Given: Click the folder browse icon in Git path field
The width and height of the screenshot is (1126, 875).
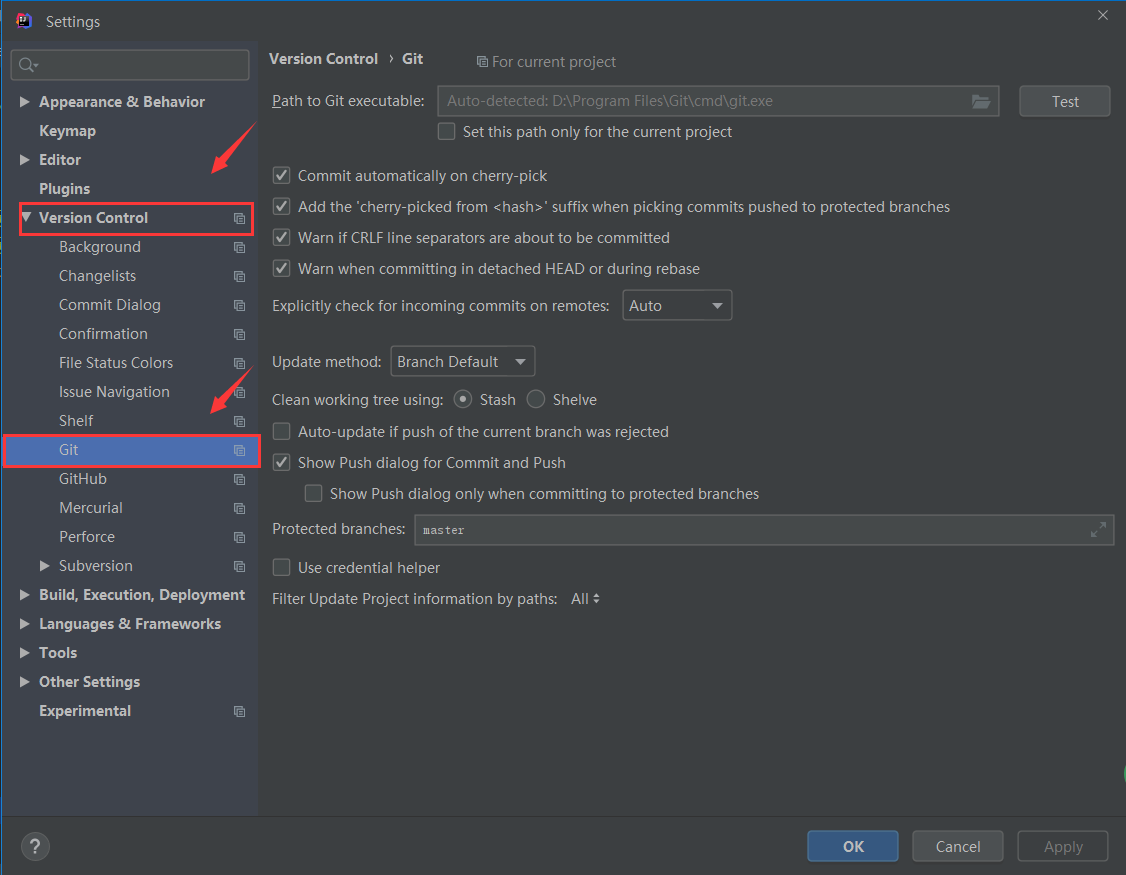Looking at the screenshot, I should click(981, 101).
